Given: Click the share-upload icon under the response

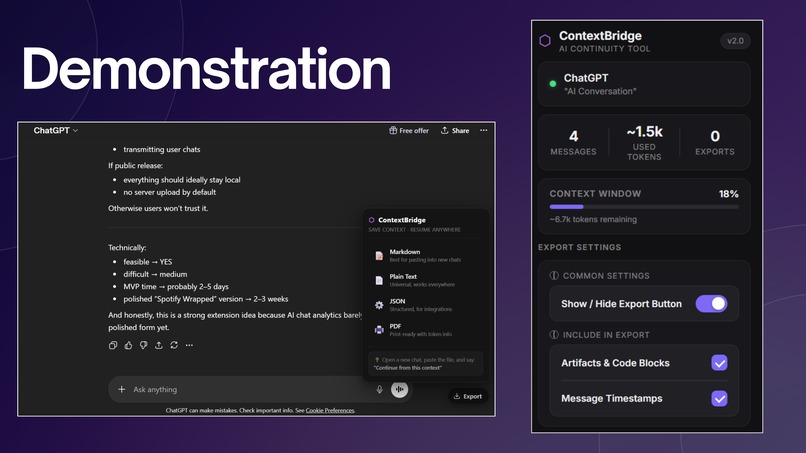Looking at the screenshot, I should coord(159,346).
